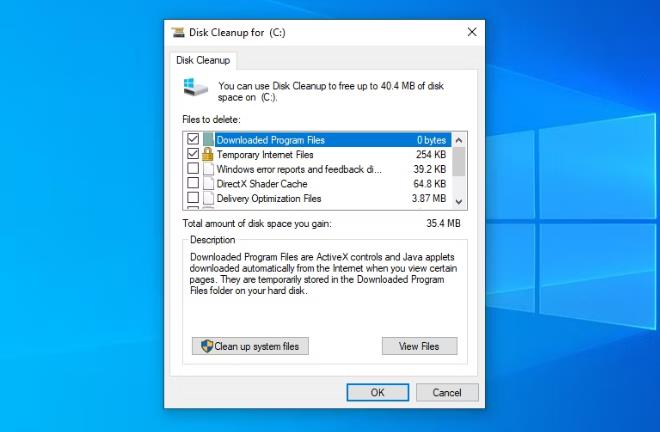The height and width of the screenshot is (432, 660).
Task: Click the Windows drive icon beside the summary text
Action: [x=195, y=86]
